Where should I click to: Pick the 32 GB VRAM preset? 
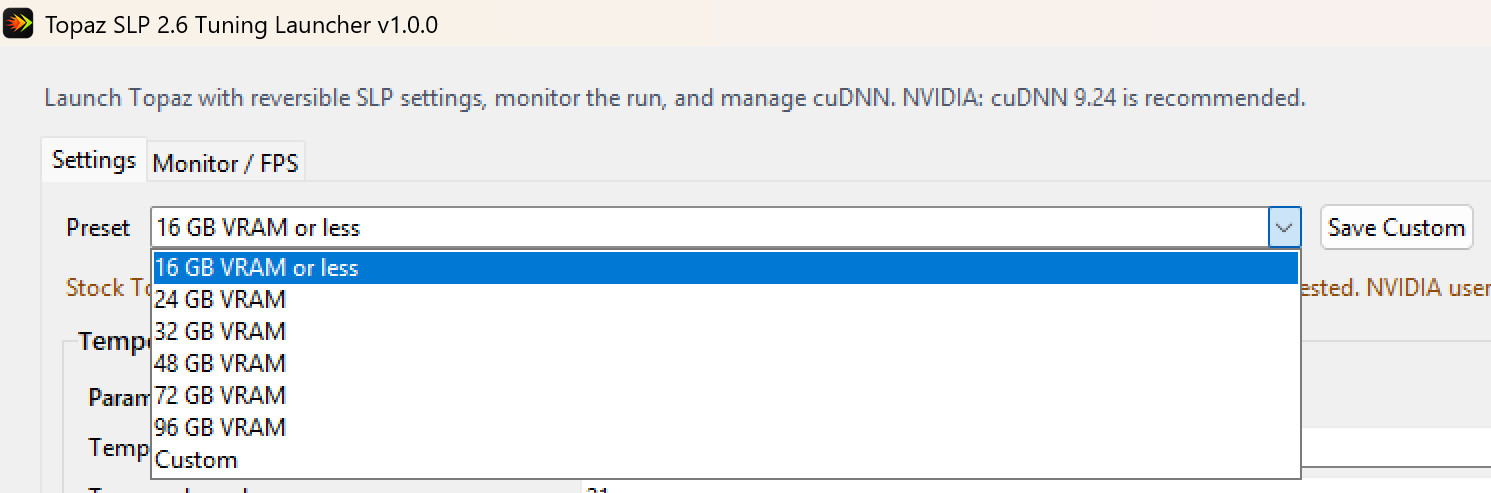point(725,331)
